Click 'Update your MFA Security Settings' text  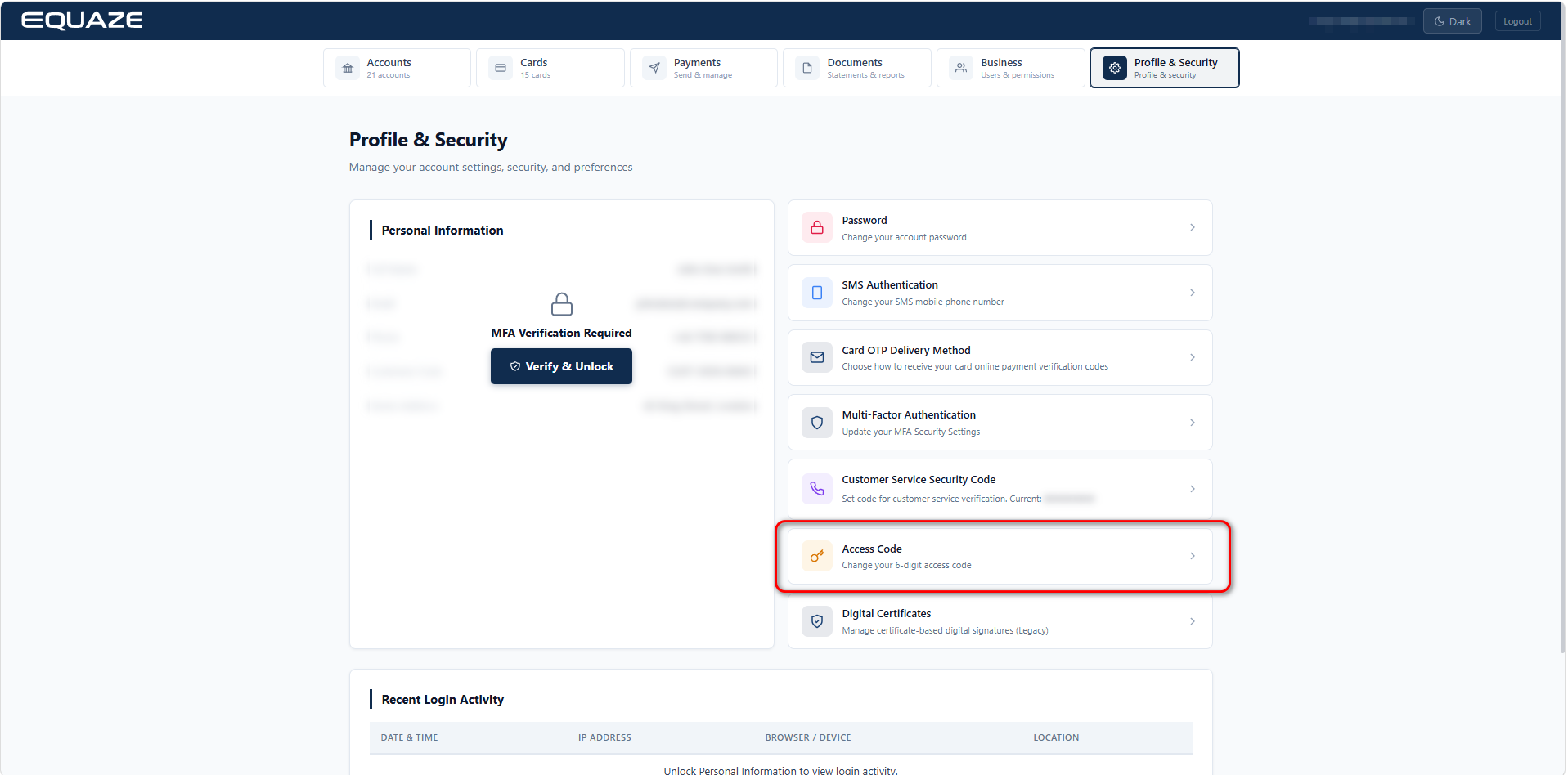(910, 432)
